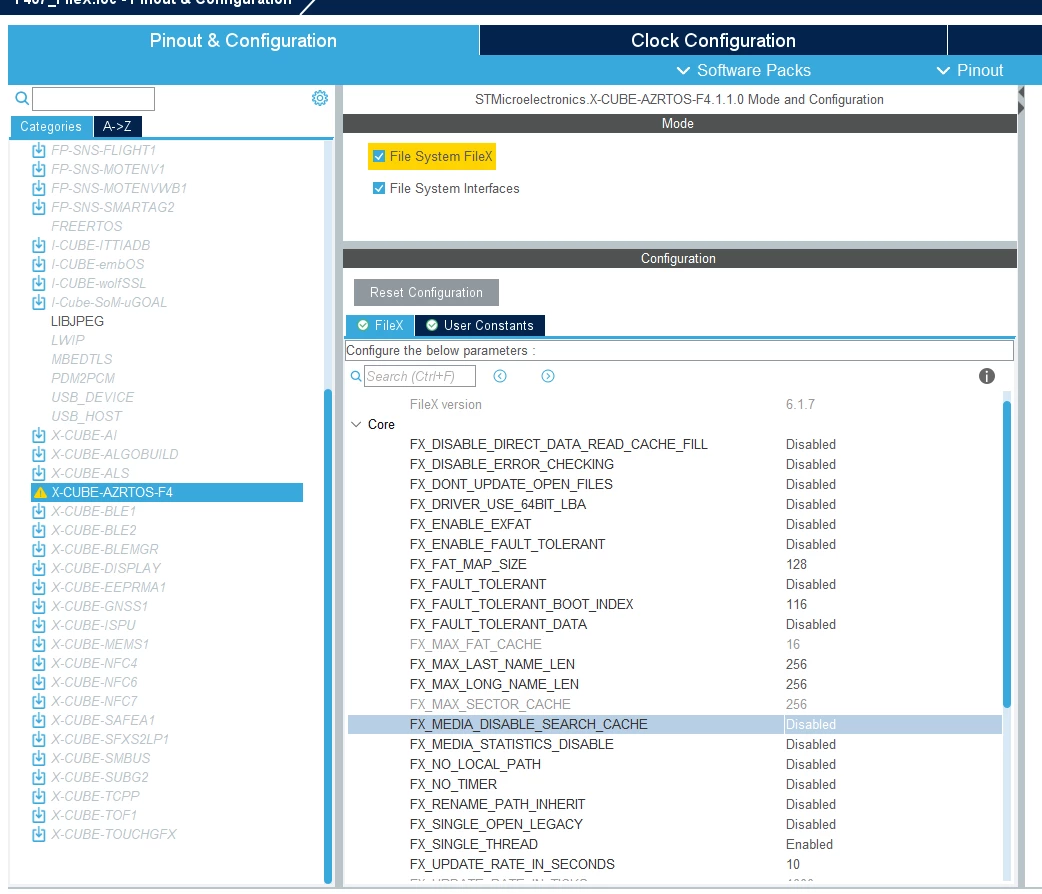Go to previous search result arrow
This screenshot has width=1042, height=894.
(x=500, y=376)
